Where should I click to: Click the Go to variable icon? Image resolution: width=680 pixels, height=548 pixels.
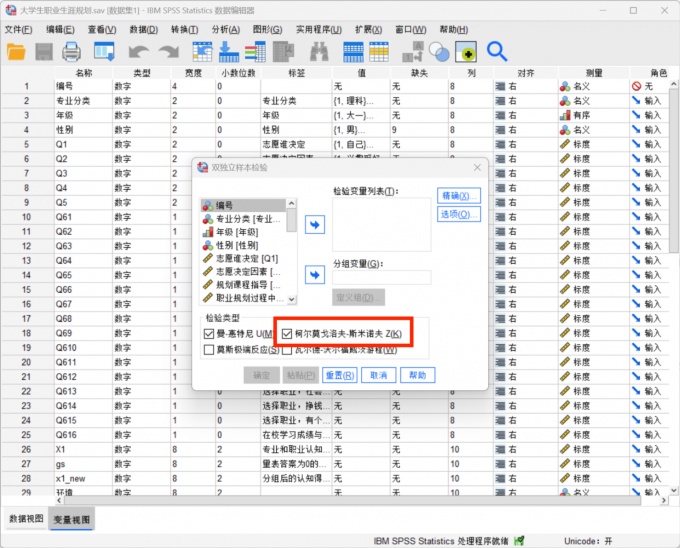[229, 52]
